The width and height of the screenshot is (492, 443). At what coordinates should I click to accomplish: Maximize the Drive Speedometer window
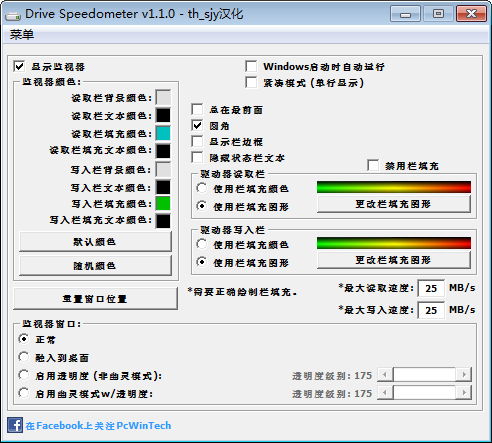[438, 14]
